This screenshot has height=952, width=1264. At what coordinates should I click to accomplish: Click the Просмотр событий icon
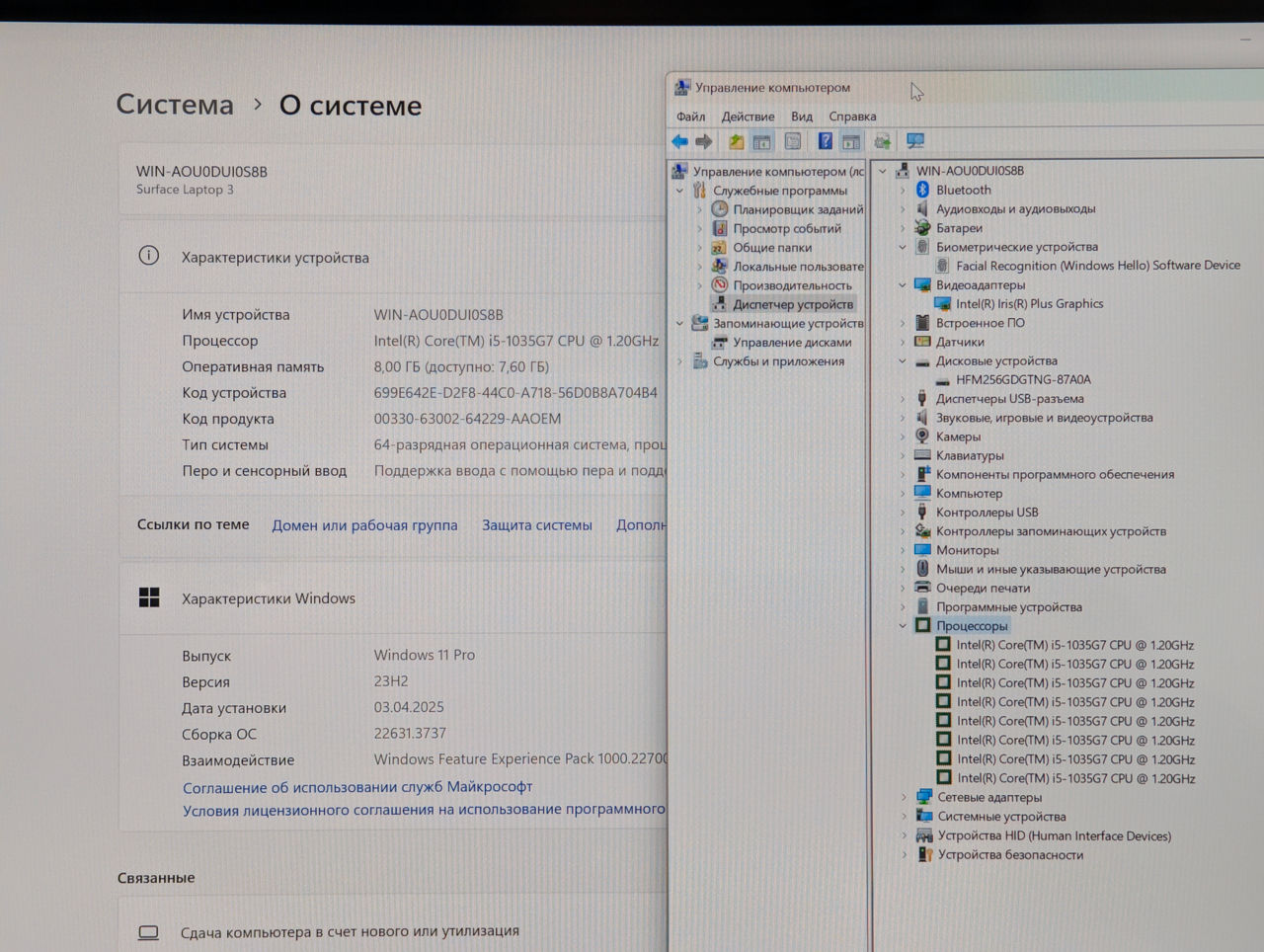coord(720,228)
